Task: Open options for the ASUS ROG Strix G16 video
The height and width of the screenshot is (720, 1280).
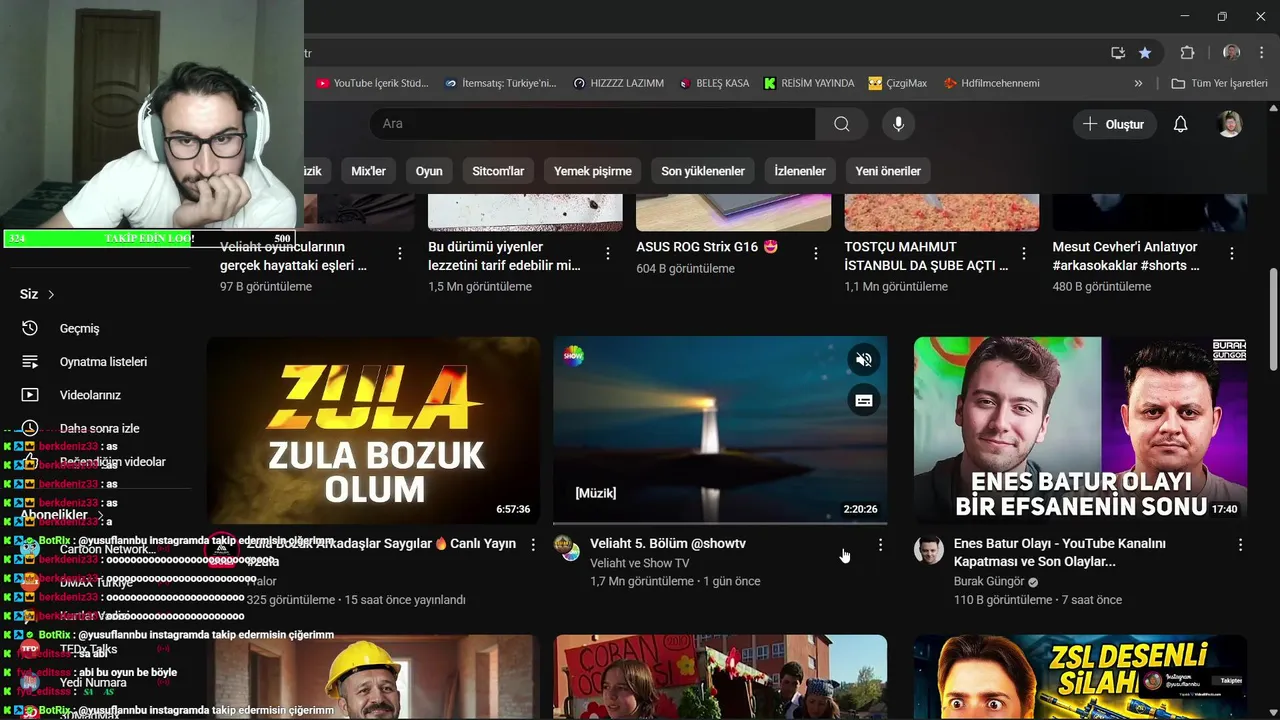Action: coord(816,254)
